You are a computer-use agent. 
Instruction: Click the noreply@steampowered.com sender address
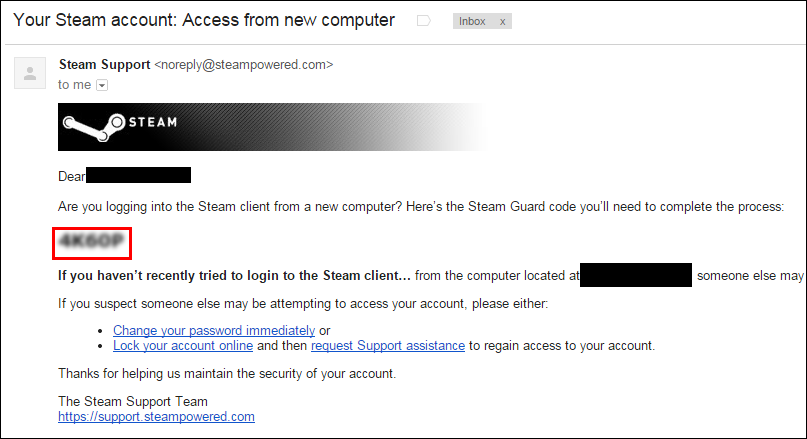(x=244, y=65)
